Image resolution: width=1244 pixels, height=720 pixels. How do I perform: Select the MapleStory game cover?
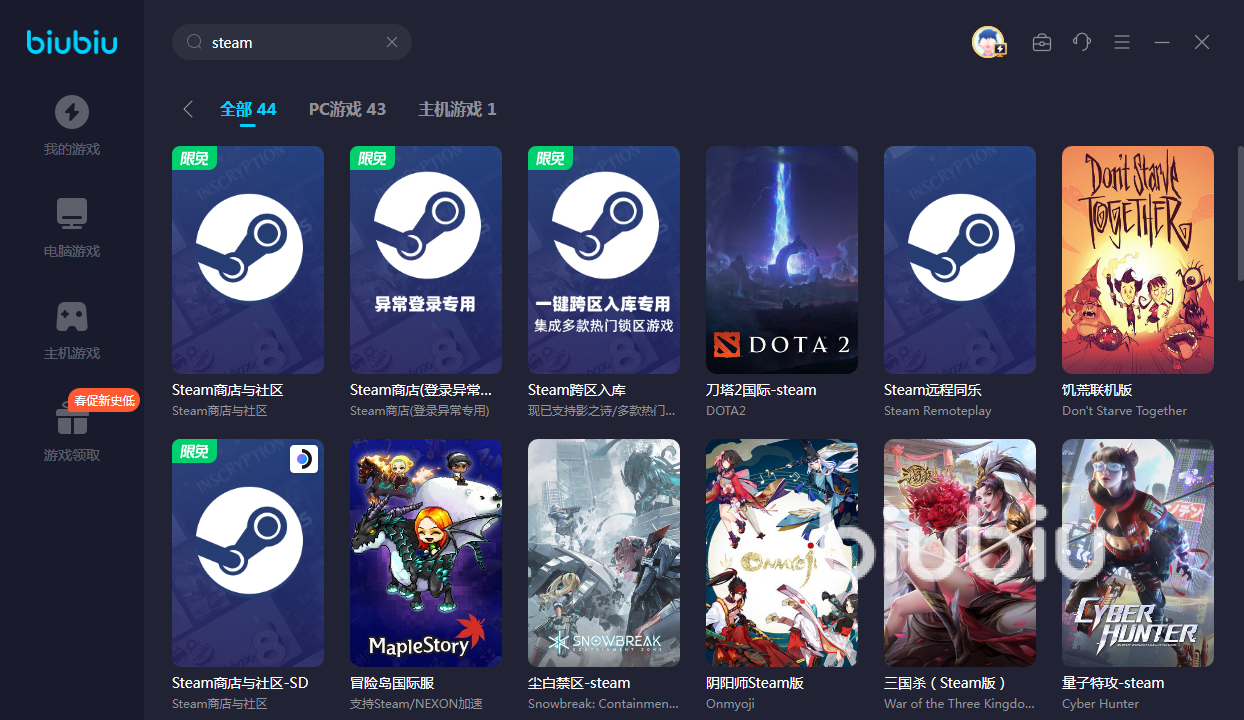(x=425, y=552)
